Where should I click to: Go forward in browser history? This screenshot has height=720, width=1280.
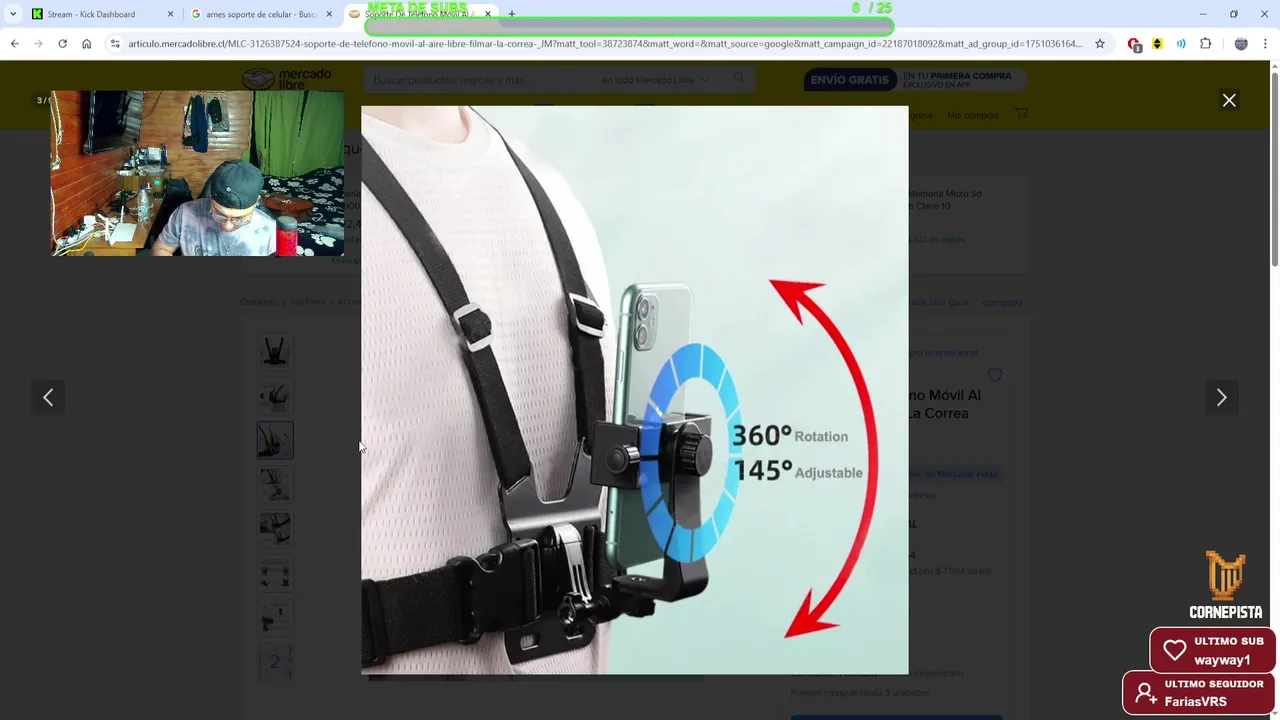(x=38, y=44)
